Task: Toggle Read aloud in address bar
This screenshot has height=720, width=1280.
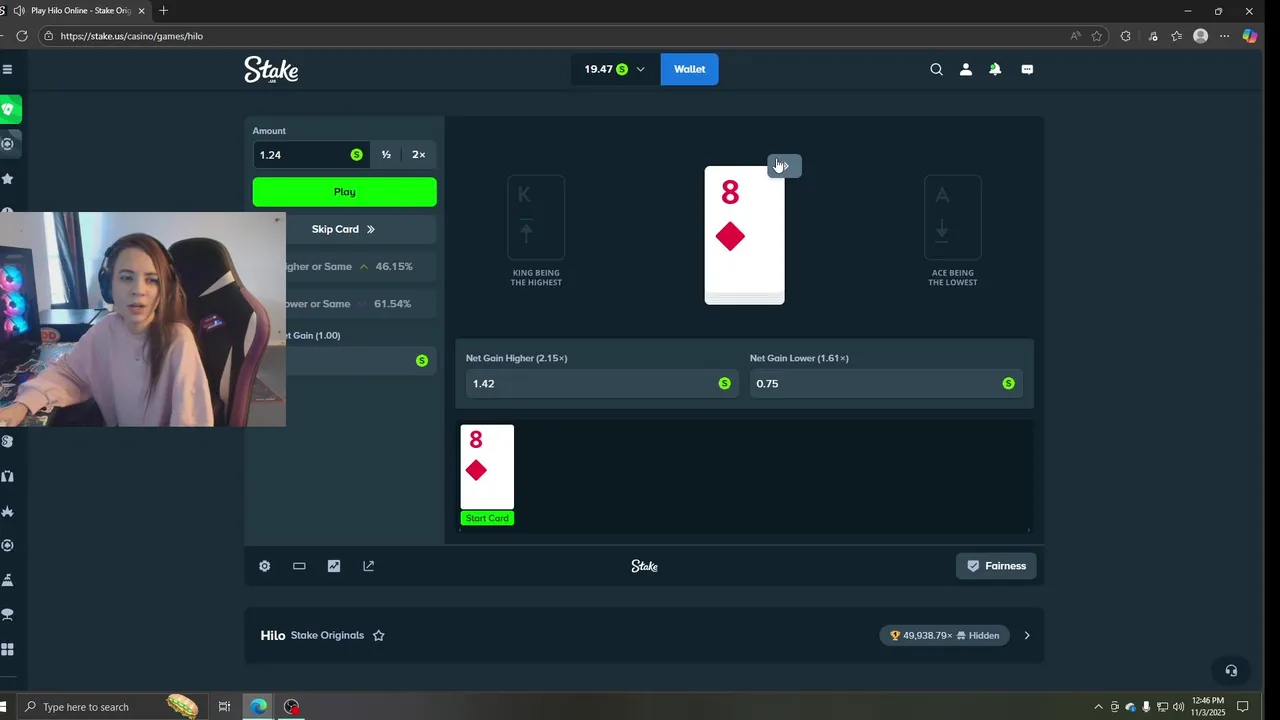Action: pos(1076,36)
